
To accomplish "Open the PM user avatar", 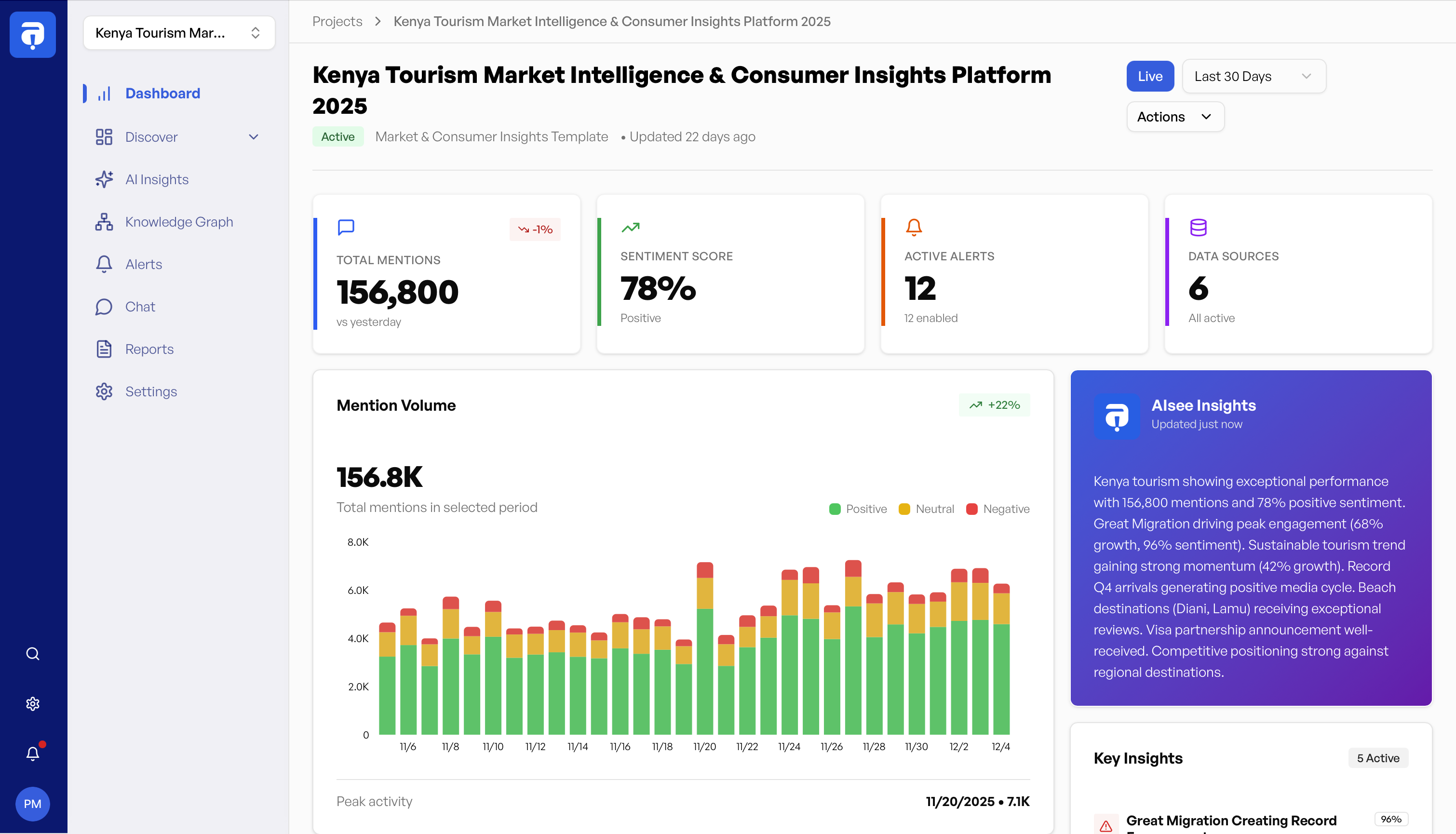I will click(33, 804).
